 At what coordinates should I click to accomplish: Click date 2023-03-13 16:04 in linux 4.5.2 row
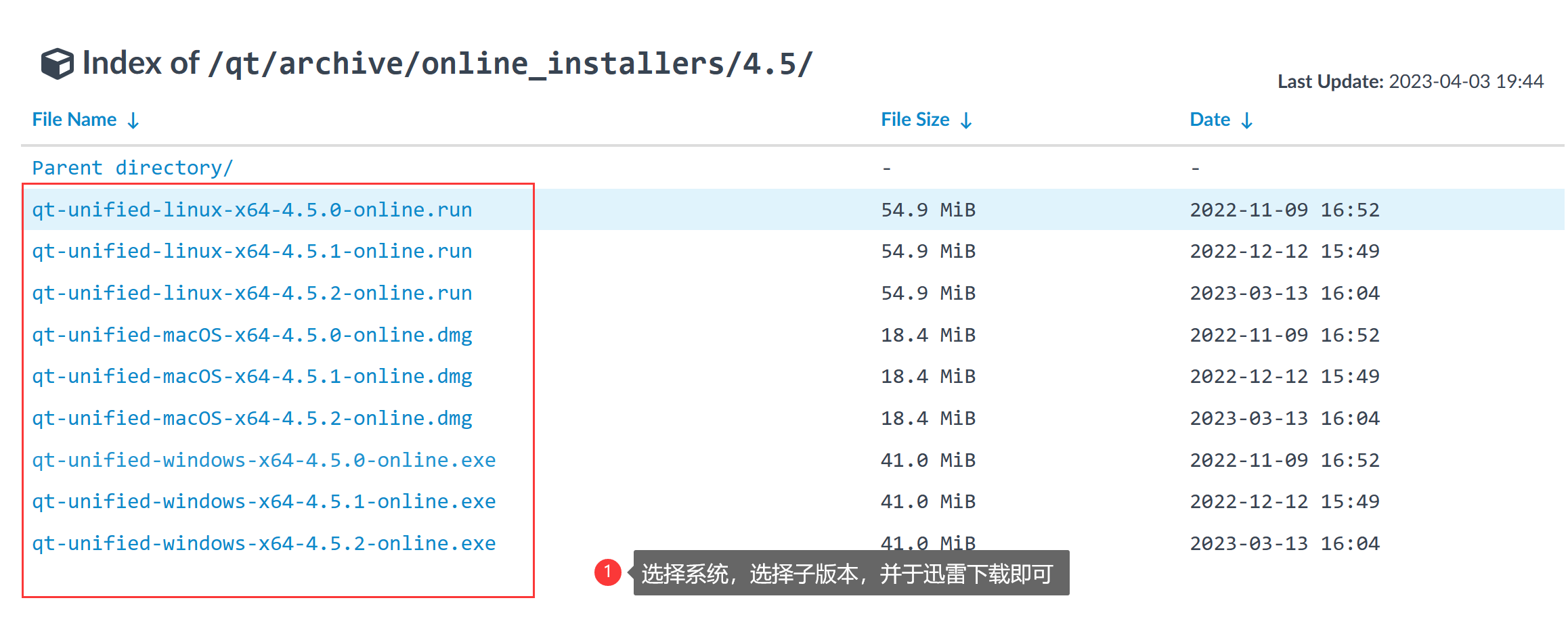[1284, 293]
